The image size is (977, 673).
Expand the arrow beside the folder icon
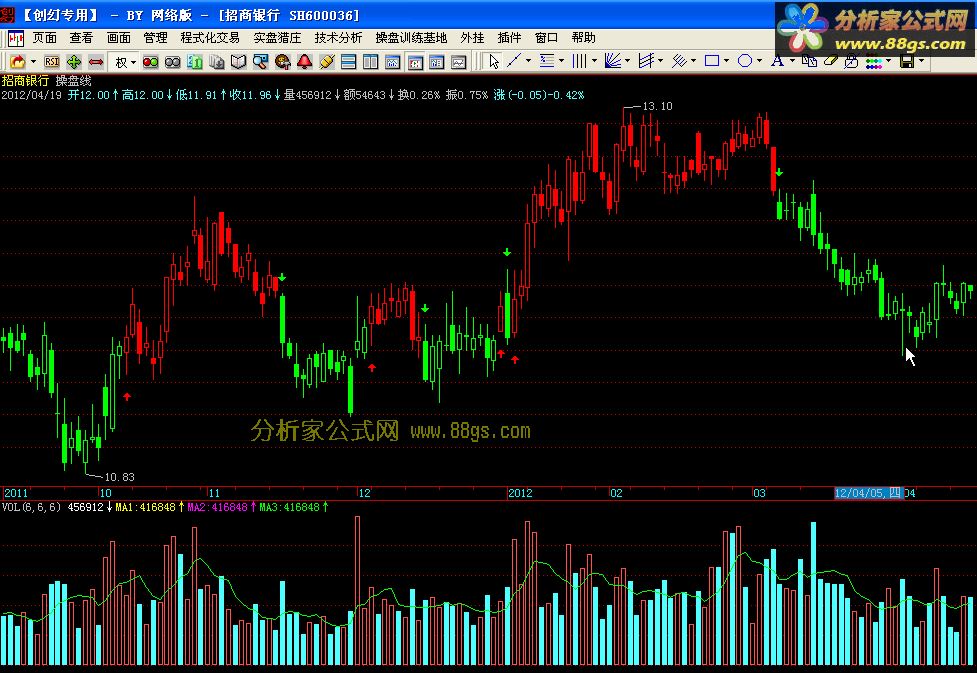coord(33,62)
